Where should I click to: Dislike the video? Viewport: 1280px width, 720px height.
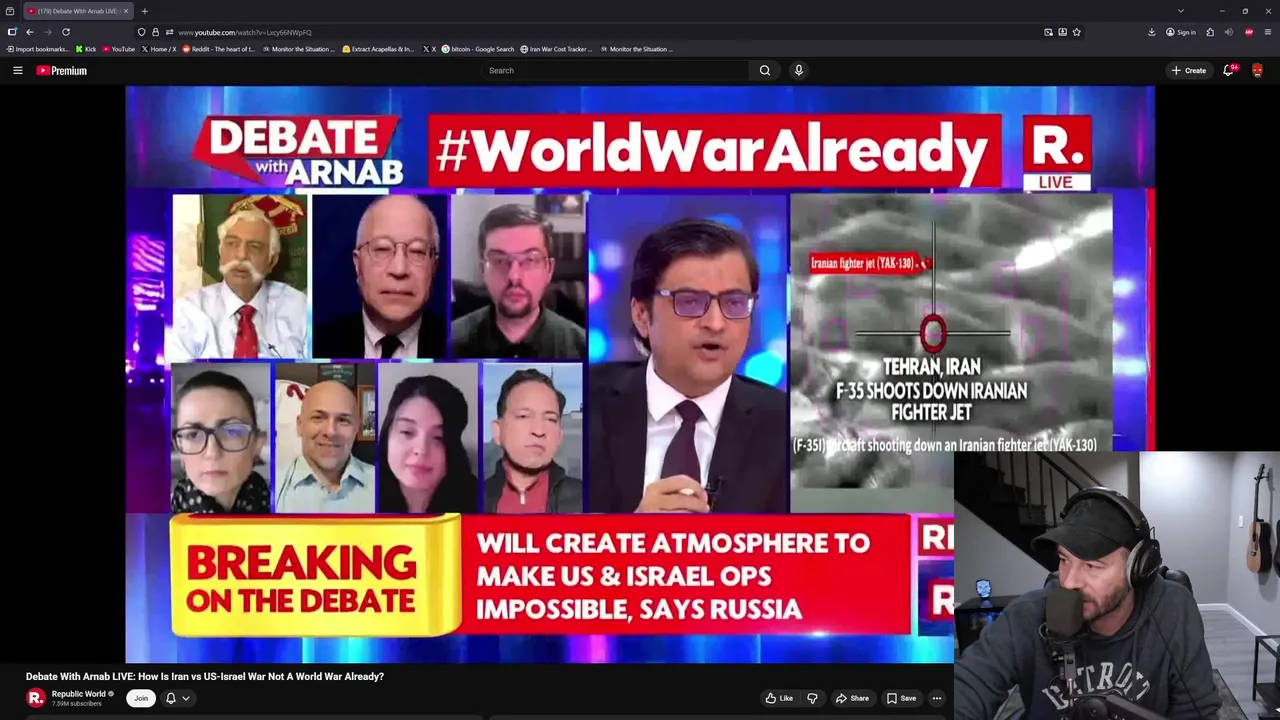[812, 698]
